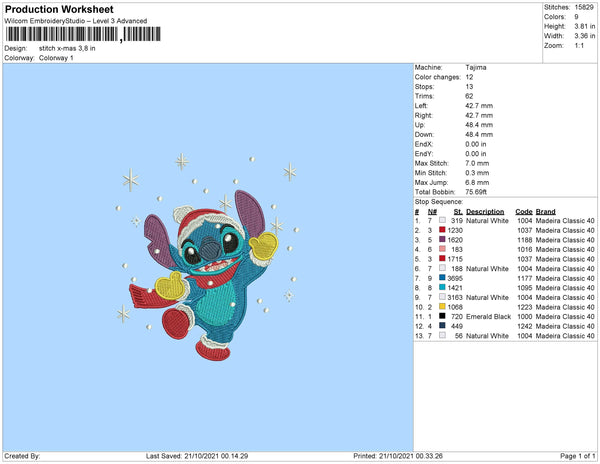Image resolution: width=600 pixels, height=464 pixels.
Task: Click the Stitch Christmas embroidery design preview
Action: (x=208, y=256)
